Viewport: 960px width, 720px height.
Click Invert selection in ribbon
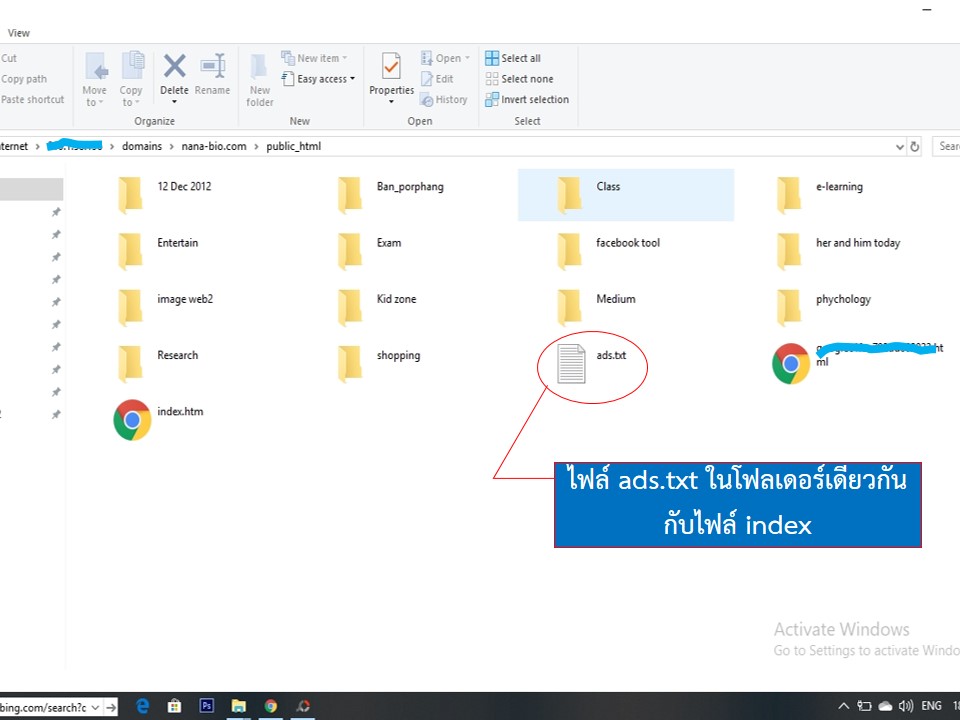[526, 100]
